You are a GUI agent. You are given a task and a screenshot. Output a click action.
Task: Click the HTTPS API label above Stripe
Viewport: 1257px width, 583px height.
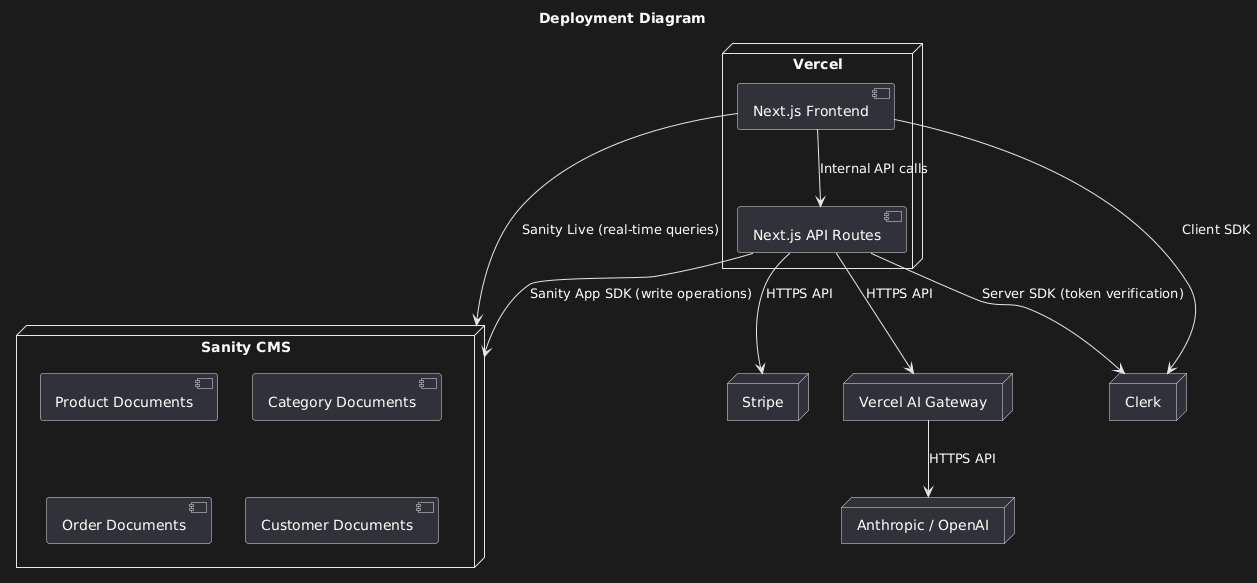point(799,293)
